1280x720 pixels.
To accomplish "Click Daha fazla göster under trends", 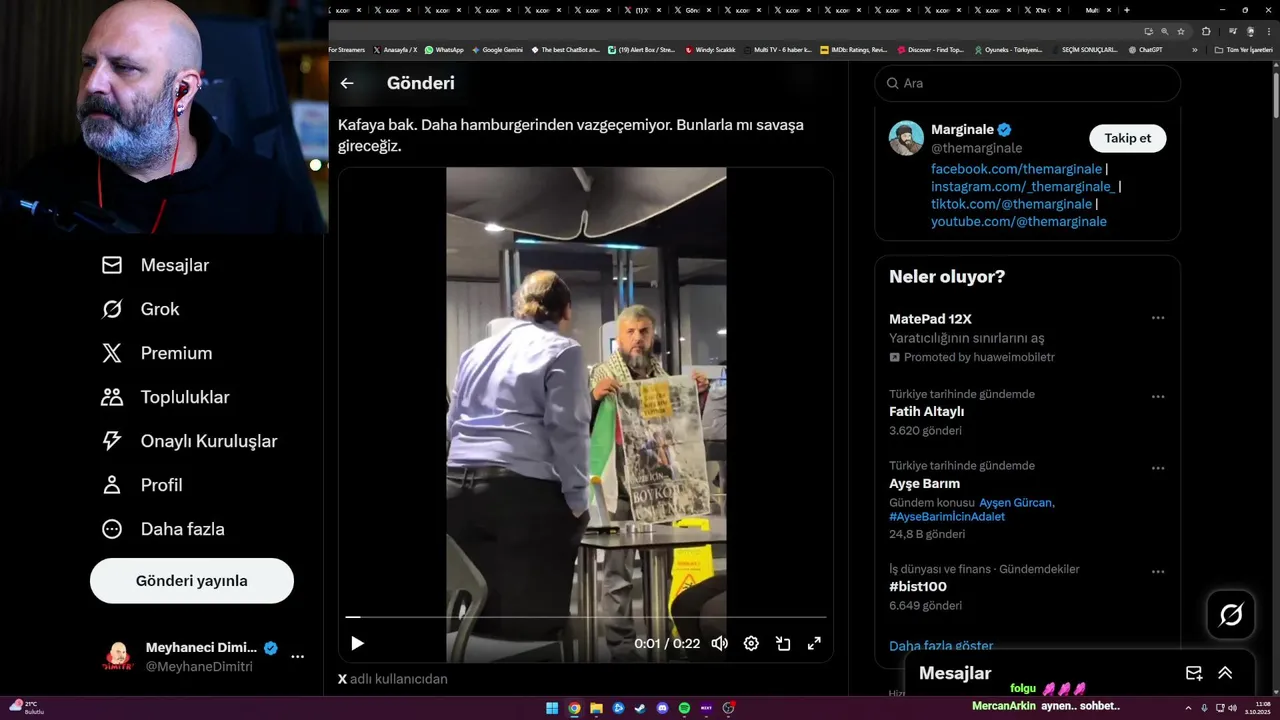I will tap(941, 646).
